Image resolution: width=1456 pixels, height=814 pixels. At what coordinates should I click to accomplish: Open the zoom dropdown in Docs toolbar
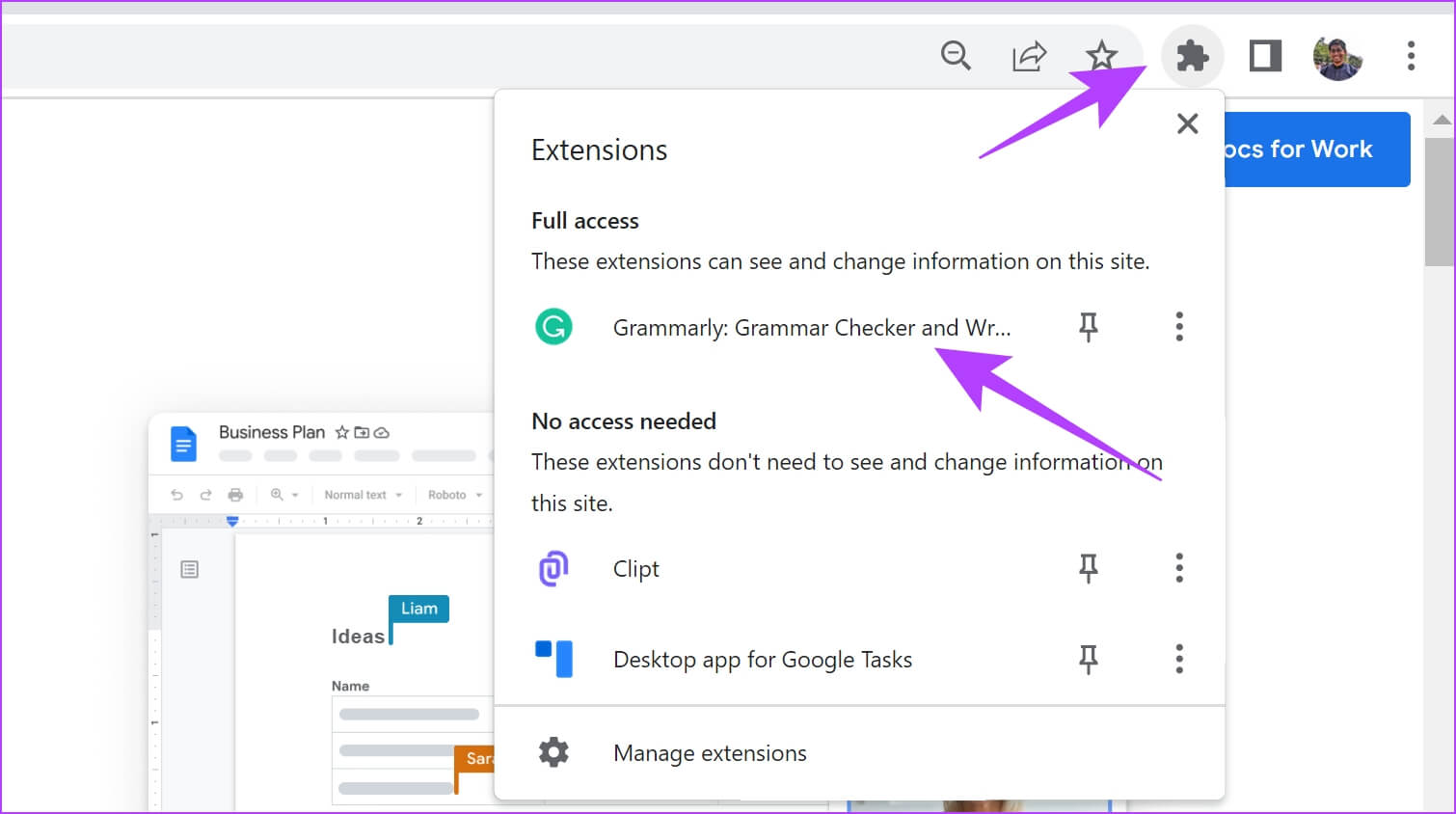[x=284, y=495]
